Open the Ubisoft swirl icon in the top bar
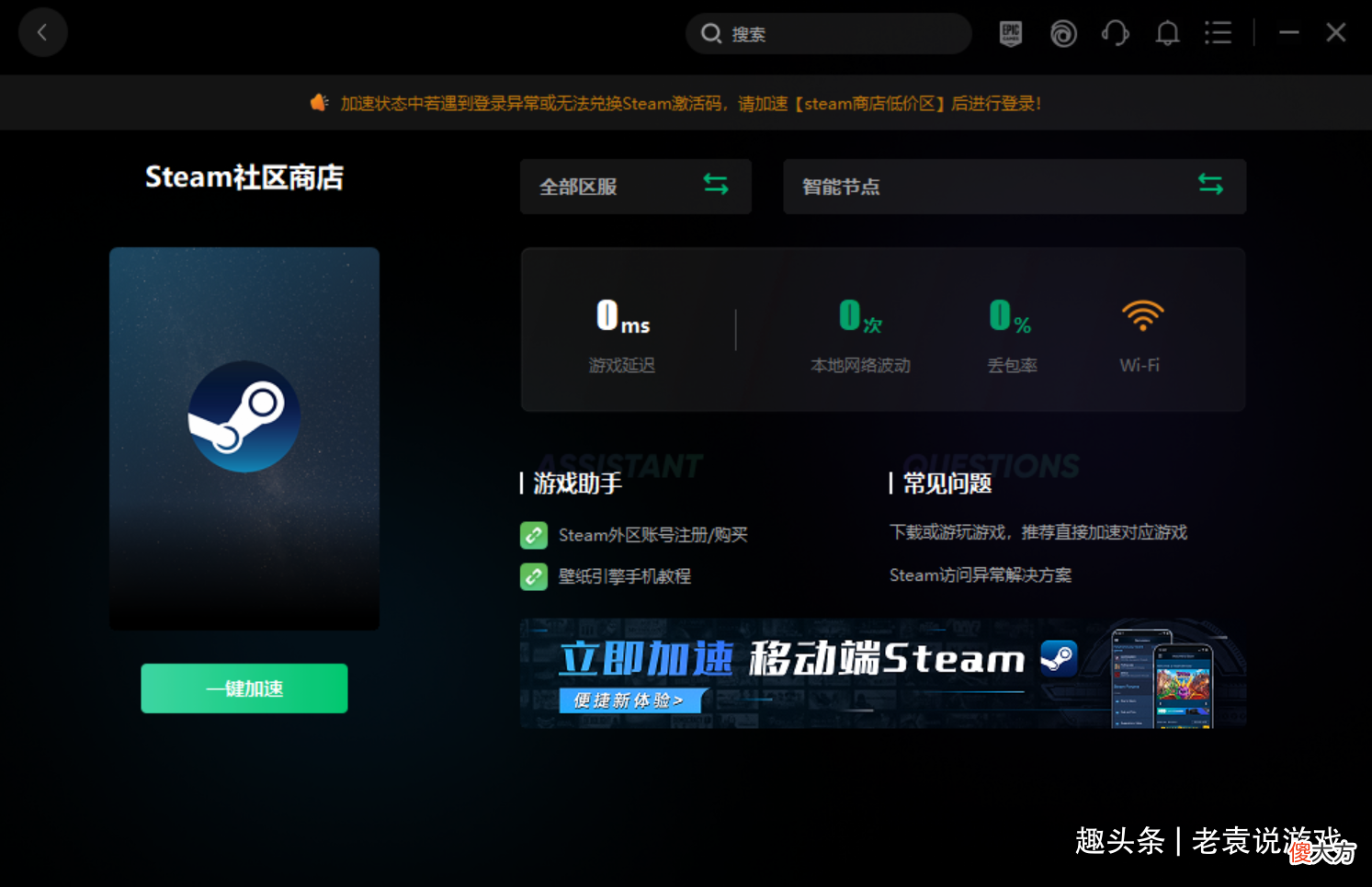This screenshot has height=887, width=1372. coord(1063,34)
